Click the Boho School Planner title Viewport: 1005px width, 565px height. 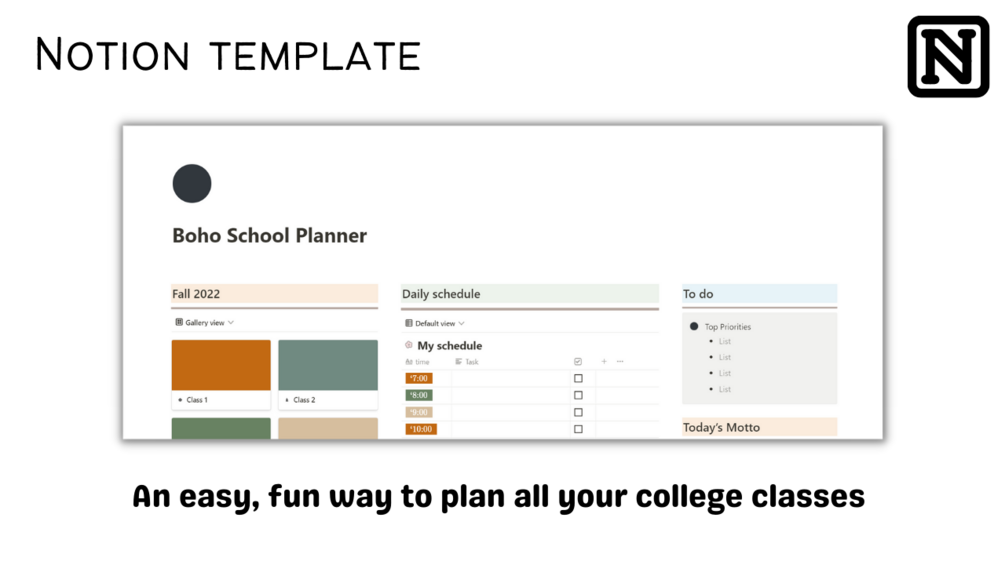tap(270, 236)
